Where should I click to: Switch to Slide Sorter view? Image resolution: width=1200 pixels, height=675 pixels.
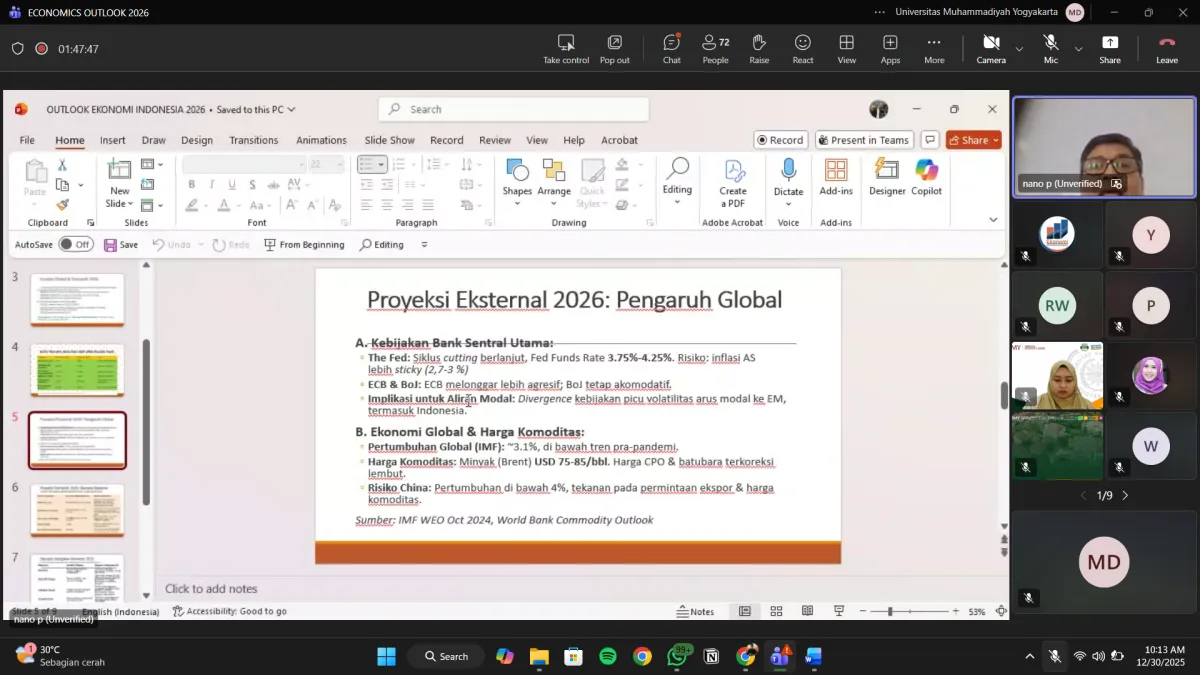pos(776,611)
